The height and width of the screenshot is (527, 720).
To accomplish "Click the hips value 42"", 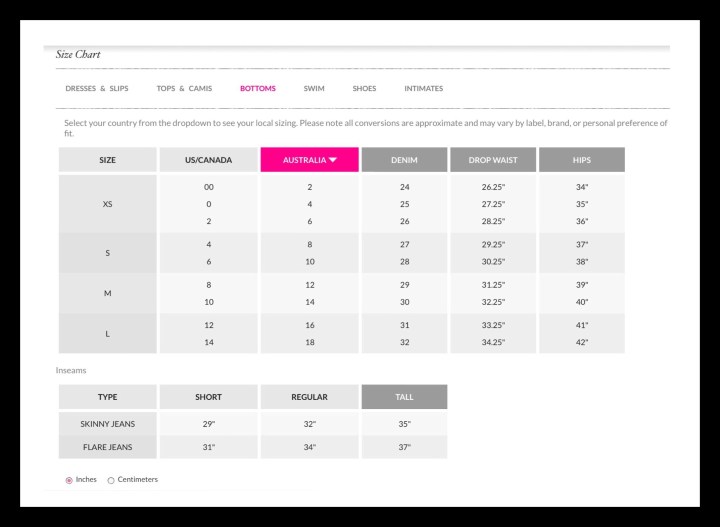I will [x=582, y=342].
